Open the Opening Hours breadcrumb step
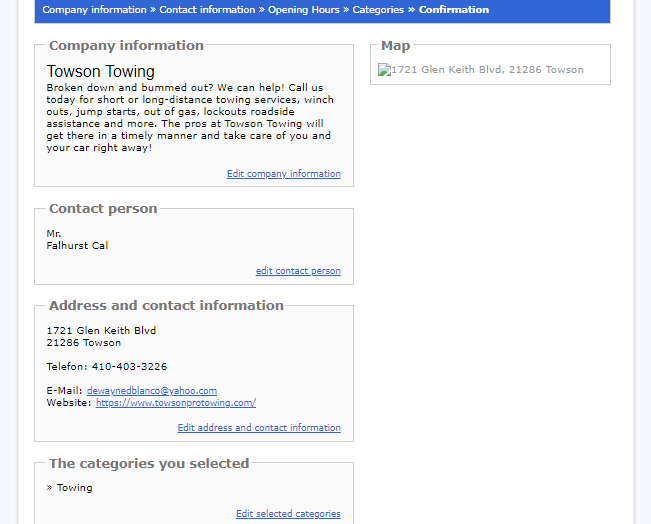This screenshot has width=651, height=524. point(303,10)
